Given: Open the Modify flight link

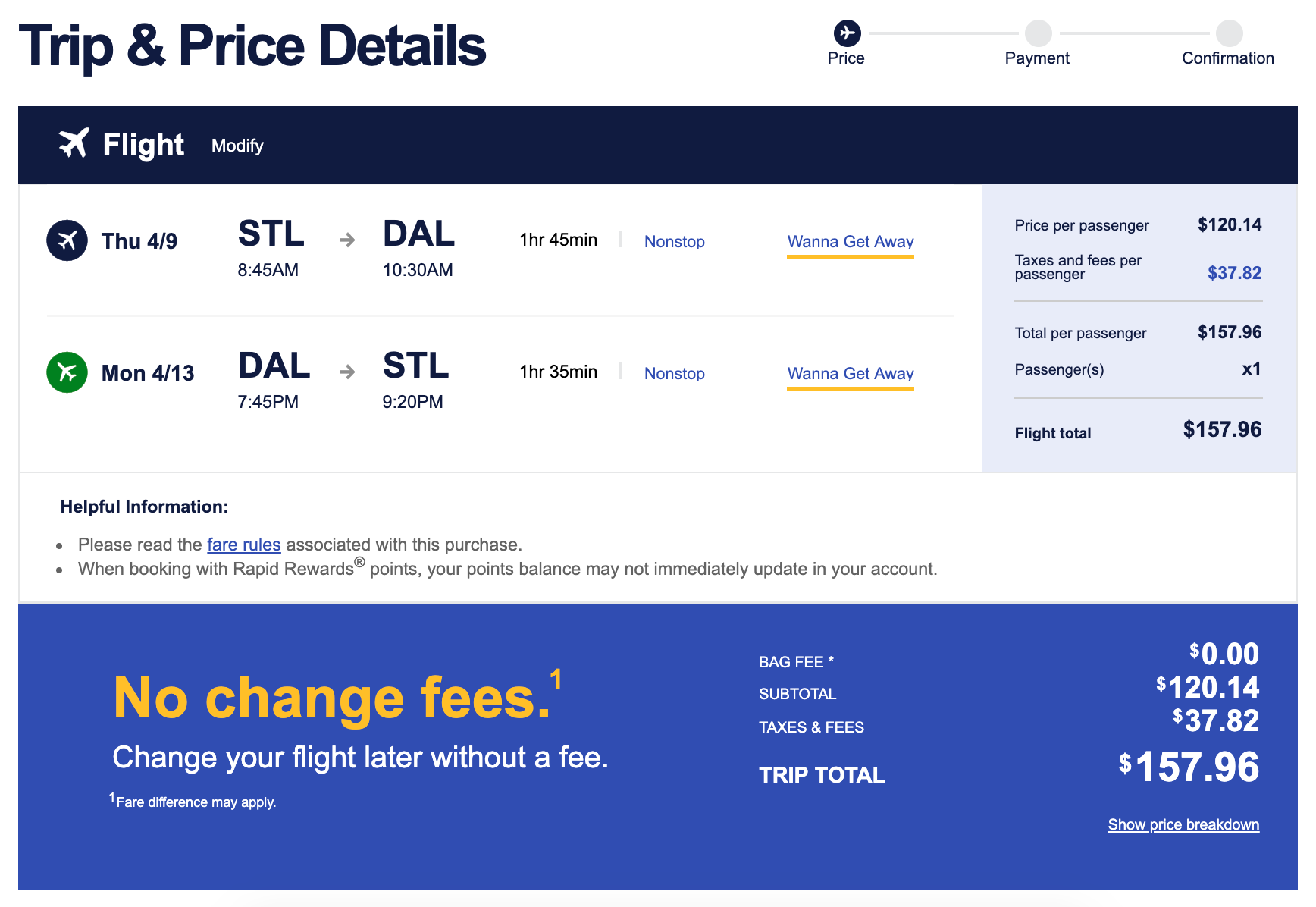Looking at the screenshot, I should point(237,146).
